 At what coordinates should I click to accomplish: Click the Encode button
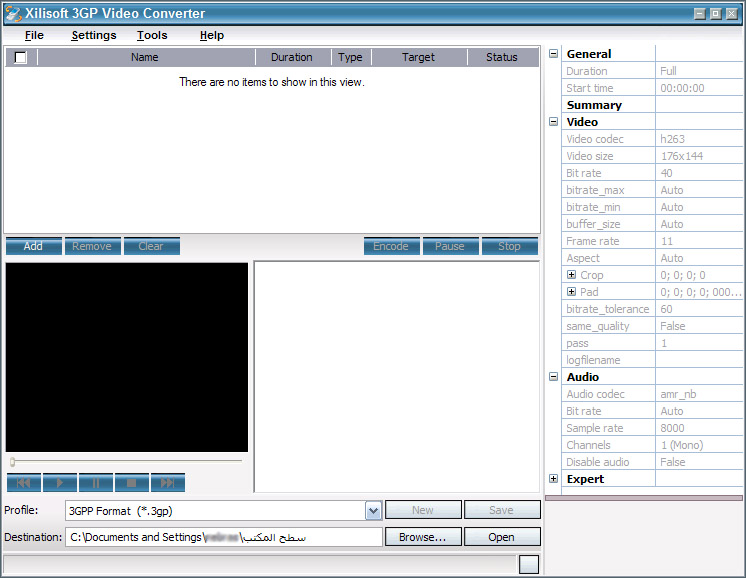(x=392, y=246)
